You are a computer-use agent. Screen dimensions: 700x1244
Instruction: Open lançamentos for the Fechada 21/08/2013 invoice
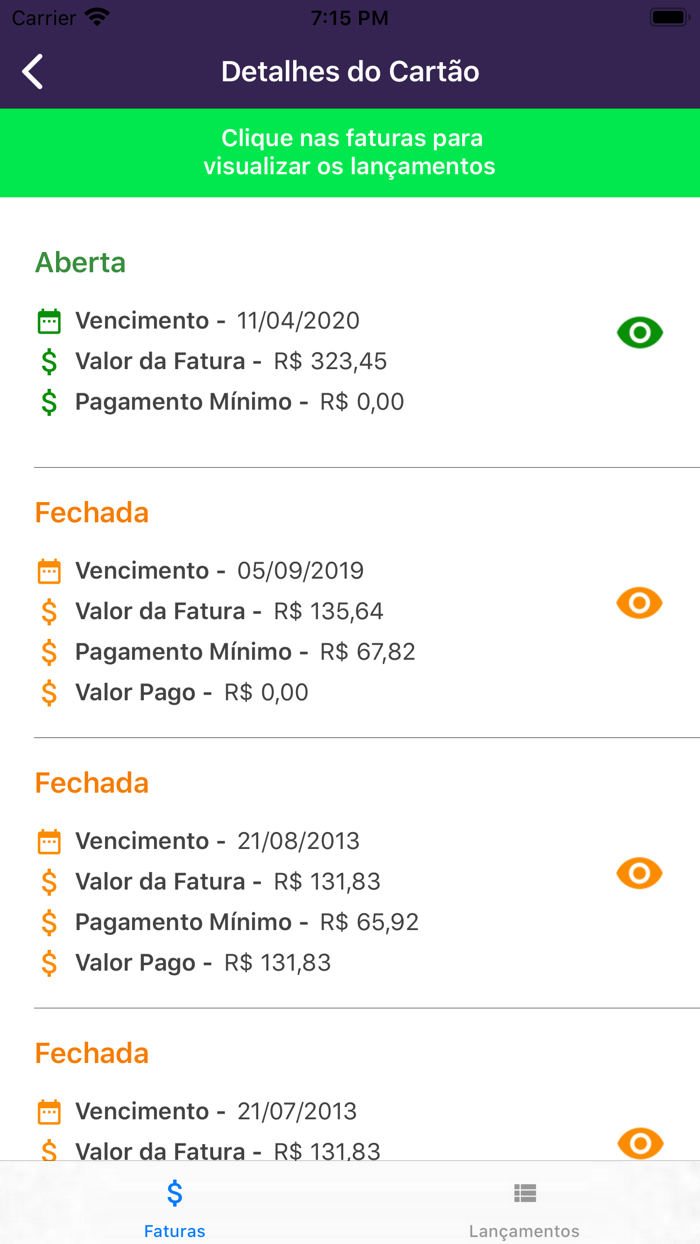tap(639, 872)
